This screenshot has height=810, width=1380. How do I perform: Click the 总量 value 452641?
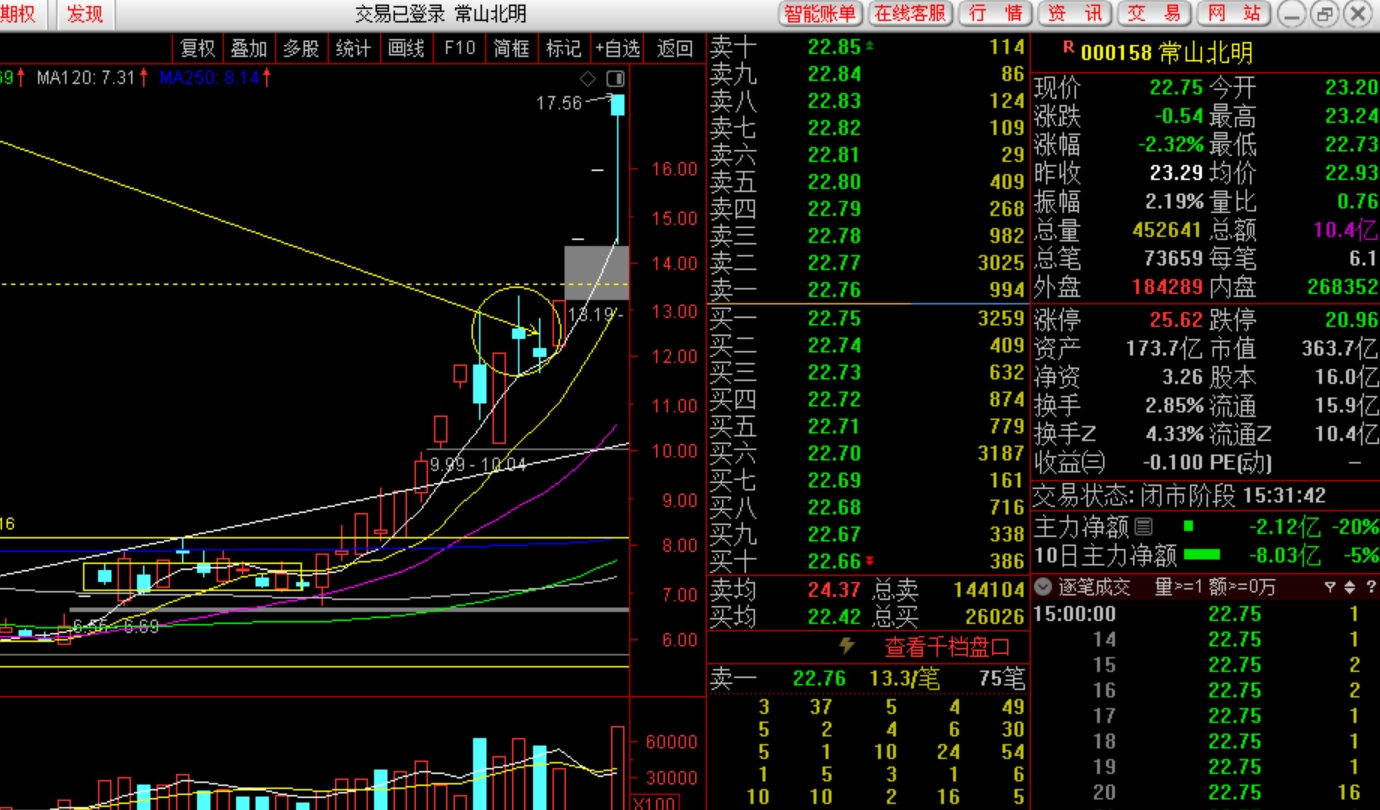pyautogui.click(x=1166, y=230)
